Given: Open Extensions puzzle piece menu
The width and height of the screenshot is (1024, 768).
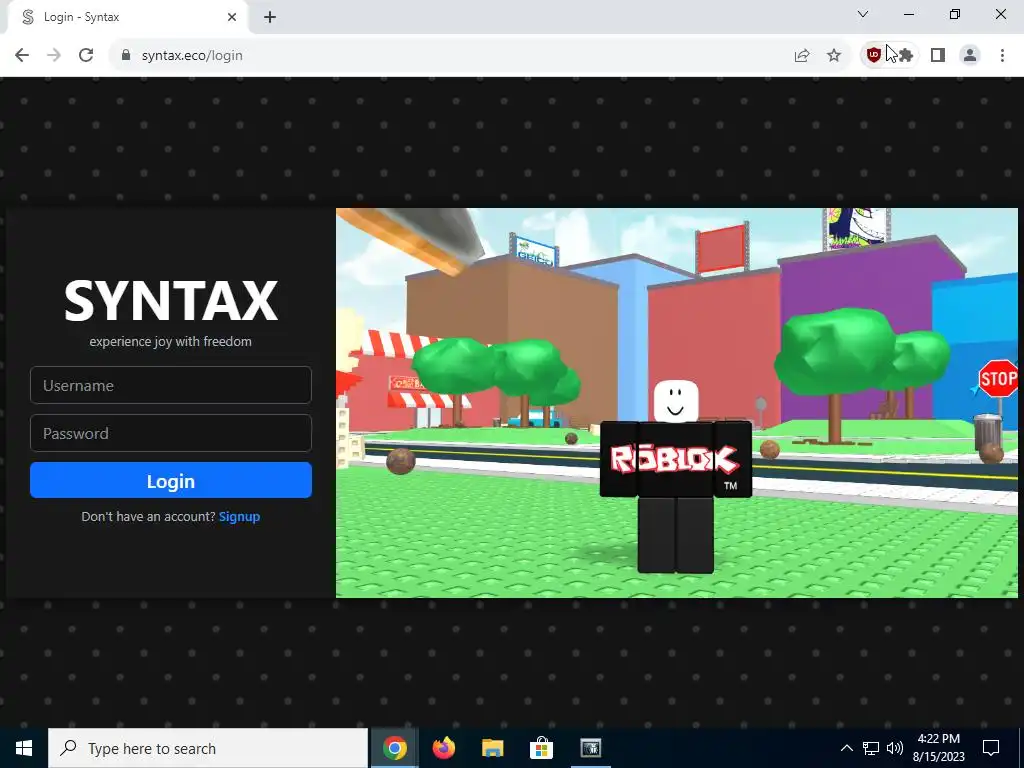Looking at the screenshot, I should tap(906, 56).
